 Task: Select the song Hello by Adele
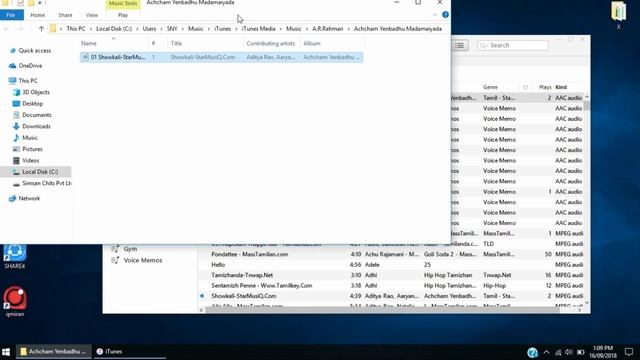pos(392,265)
